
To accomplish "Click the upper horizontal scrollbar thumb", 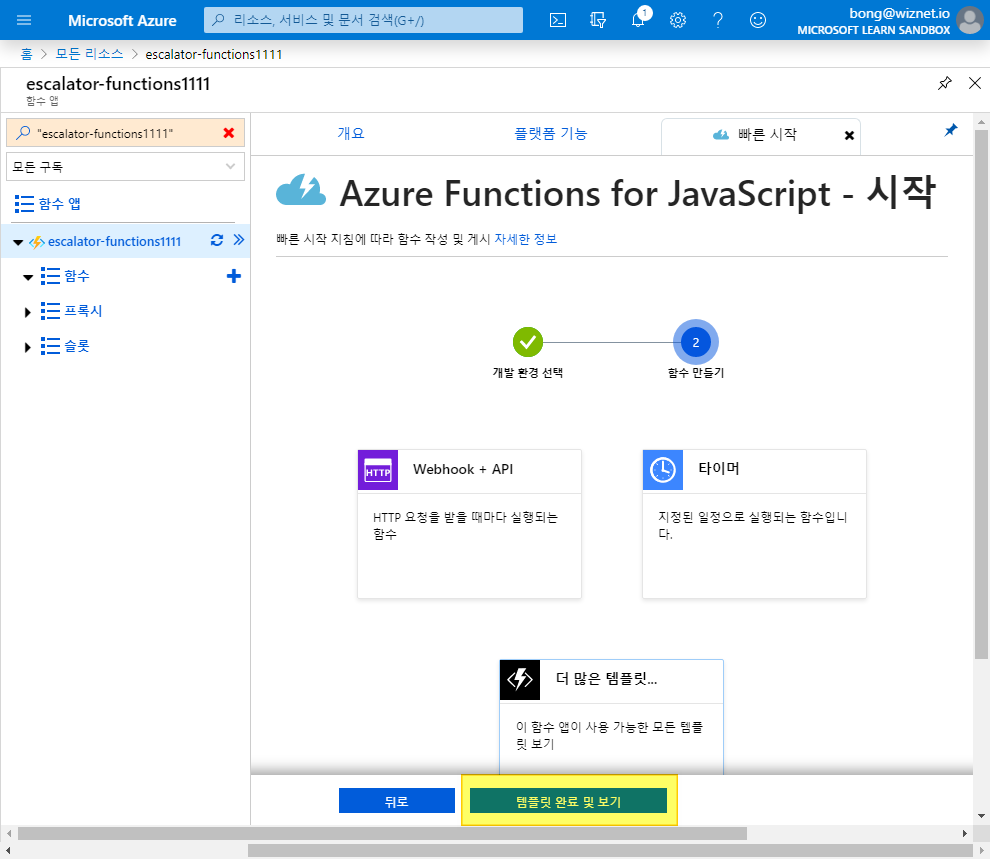I will pos(382,833).
